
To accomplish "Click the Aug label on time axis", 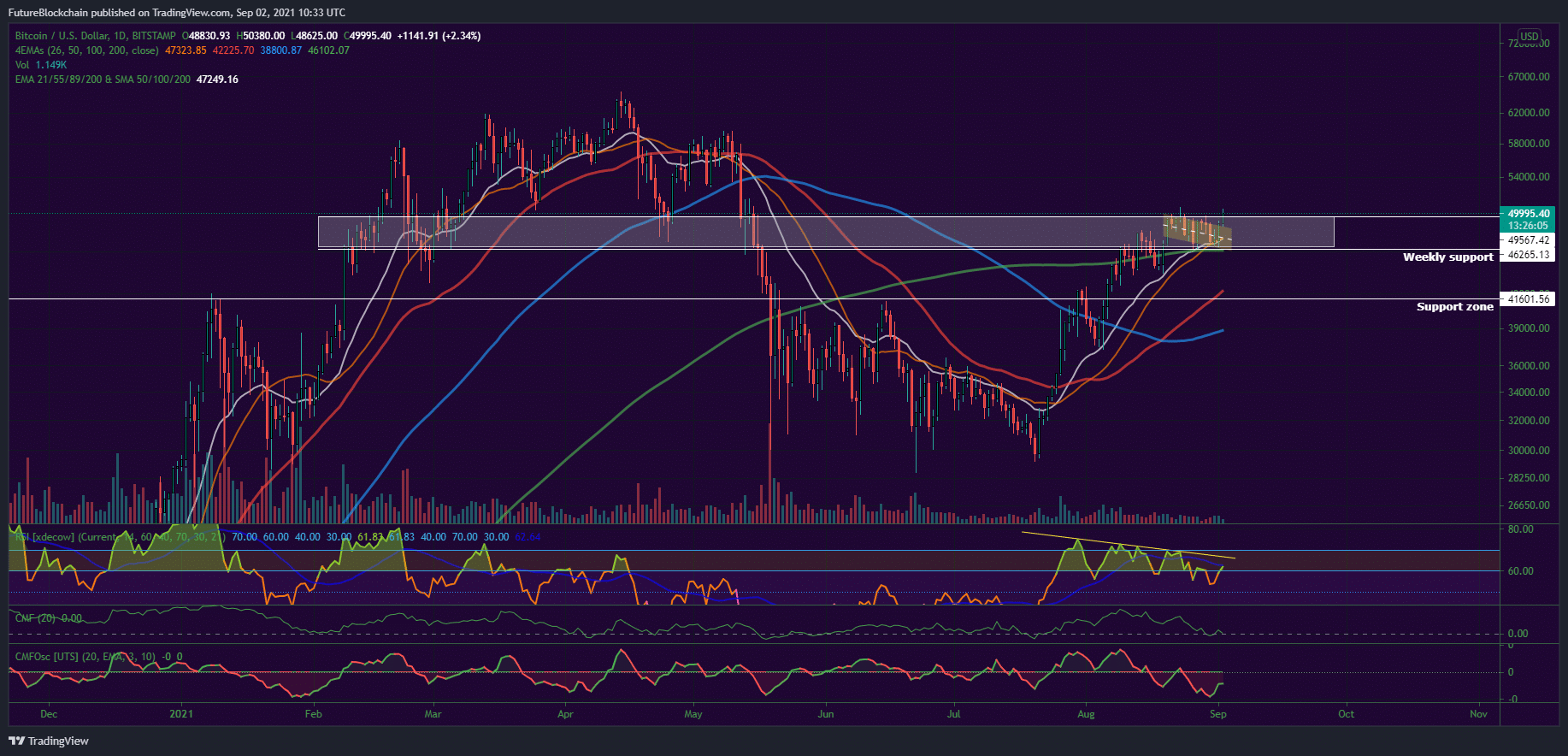I will point(1086,714).
